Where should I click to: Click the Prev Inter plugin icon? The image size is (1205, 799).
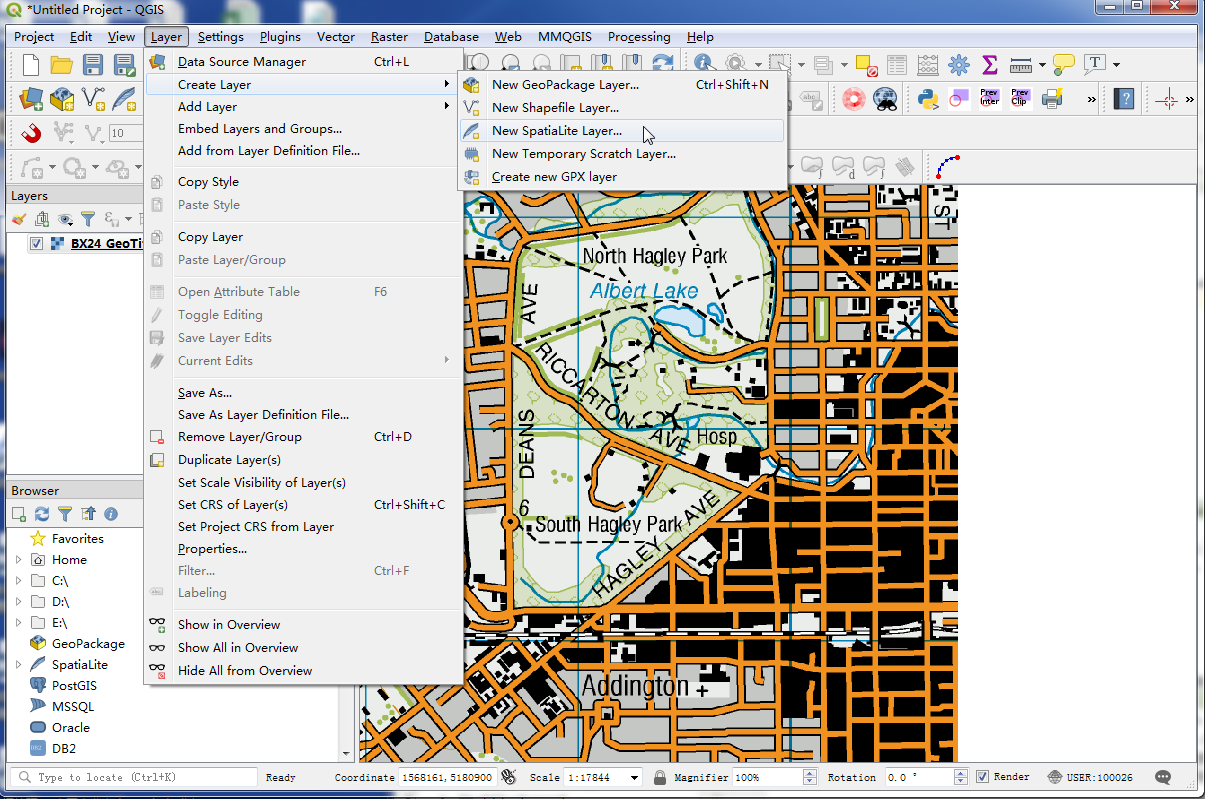point(989,99)
